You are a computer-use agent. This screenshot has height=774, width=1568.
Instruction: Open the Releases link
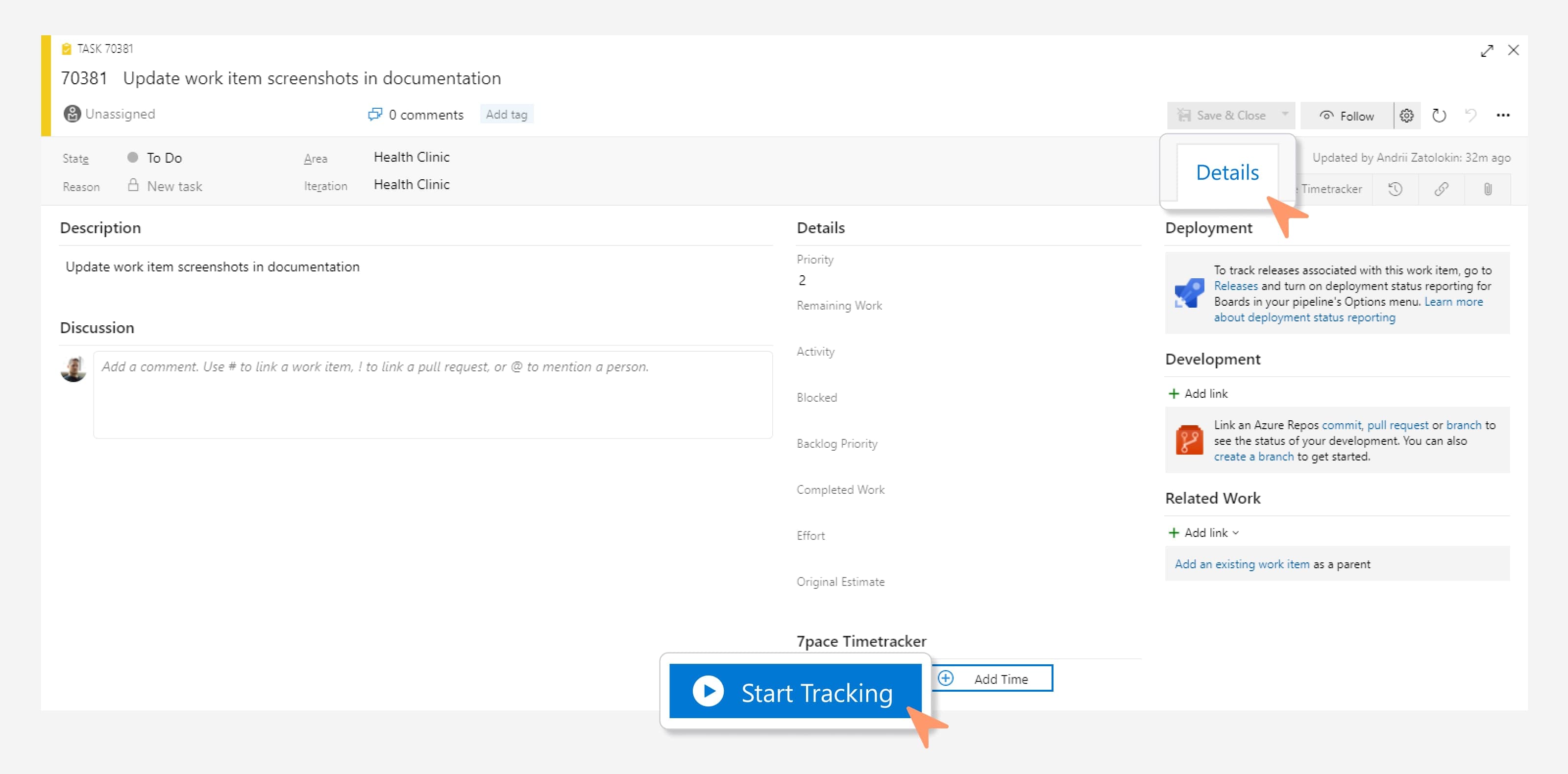1236,286
